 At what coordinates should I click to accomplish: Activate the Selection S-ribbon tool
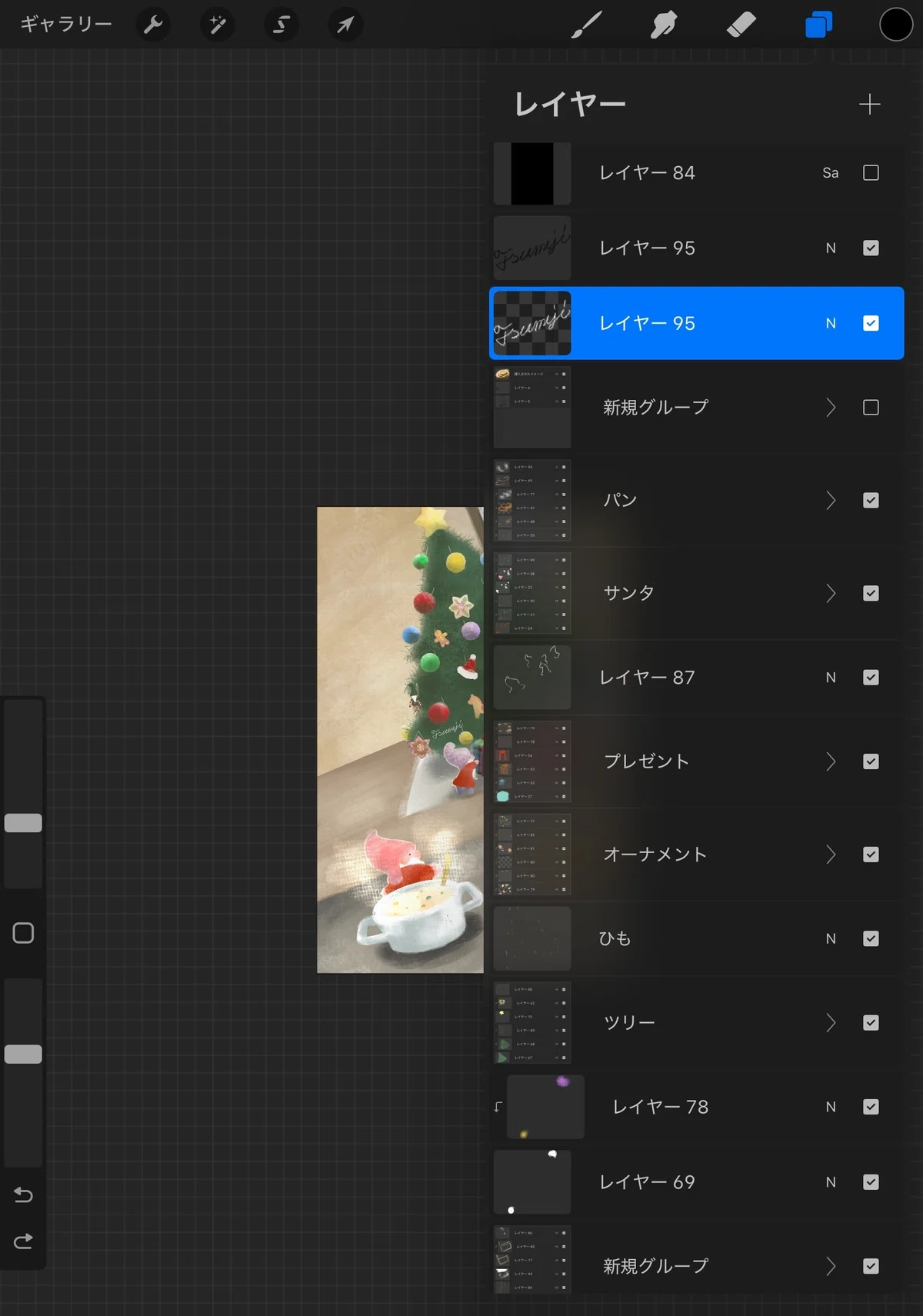tap(282, 25)
